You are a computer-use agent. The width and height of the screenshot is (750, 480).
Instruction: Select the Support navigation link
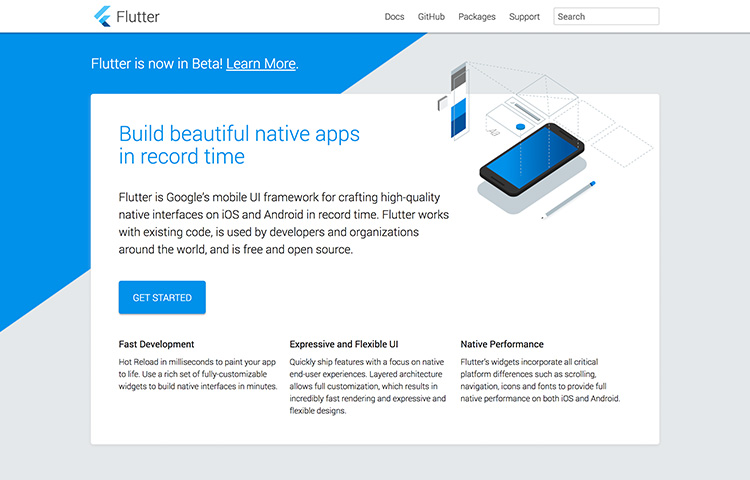point(524,17)
